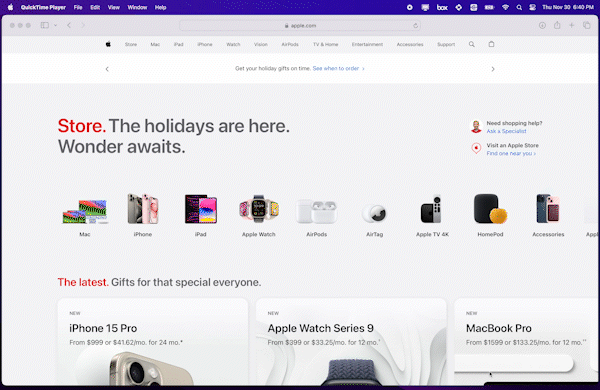Open the Apple Watch Series 9 card
600x390 pixels.
pyautogui.click(x=351, y=342)
